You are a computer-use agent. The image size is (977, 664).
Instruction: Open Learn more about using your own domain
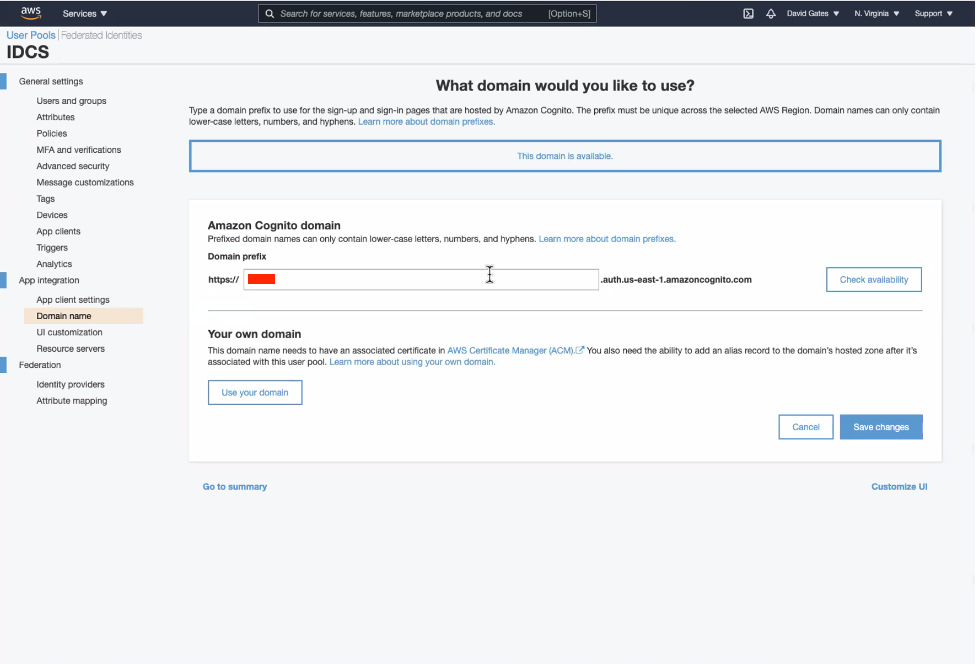412,362
